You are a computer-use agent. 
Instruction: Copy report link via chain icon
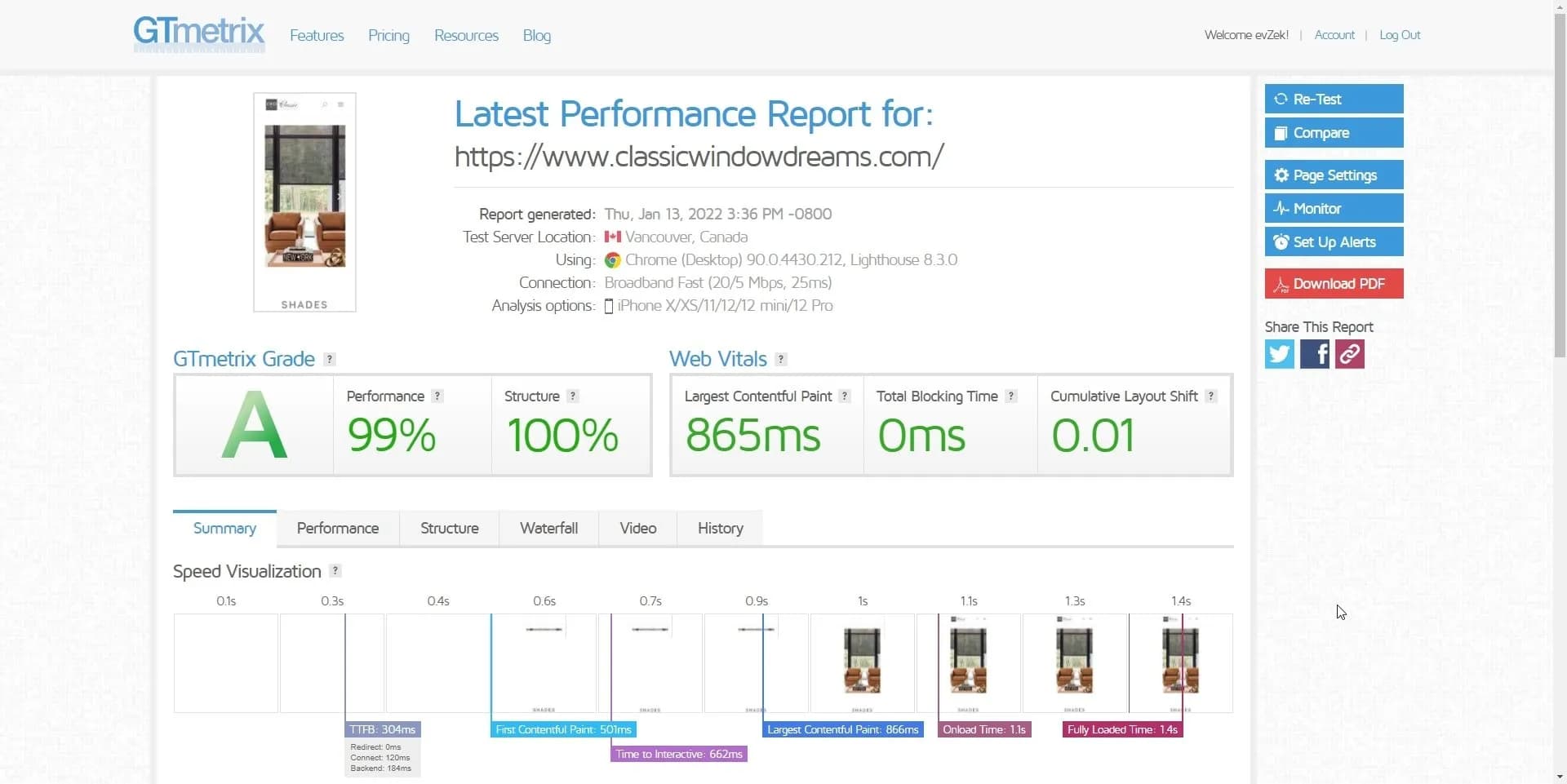pyautogui.click(x=1349, y=354)
